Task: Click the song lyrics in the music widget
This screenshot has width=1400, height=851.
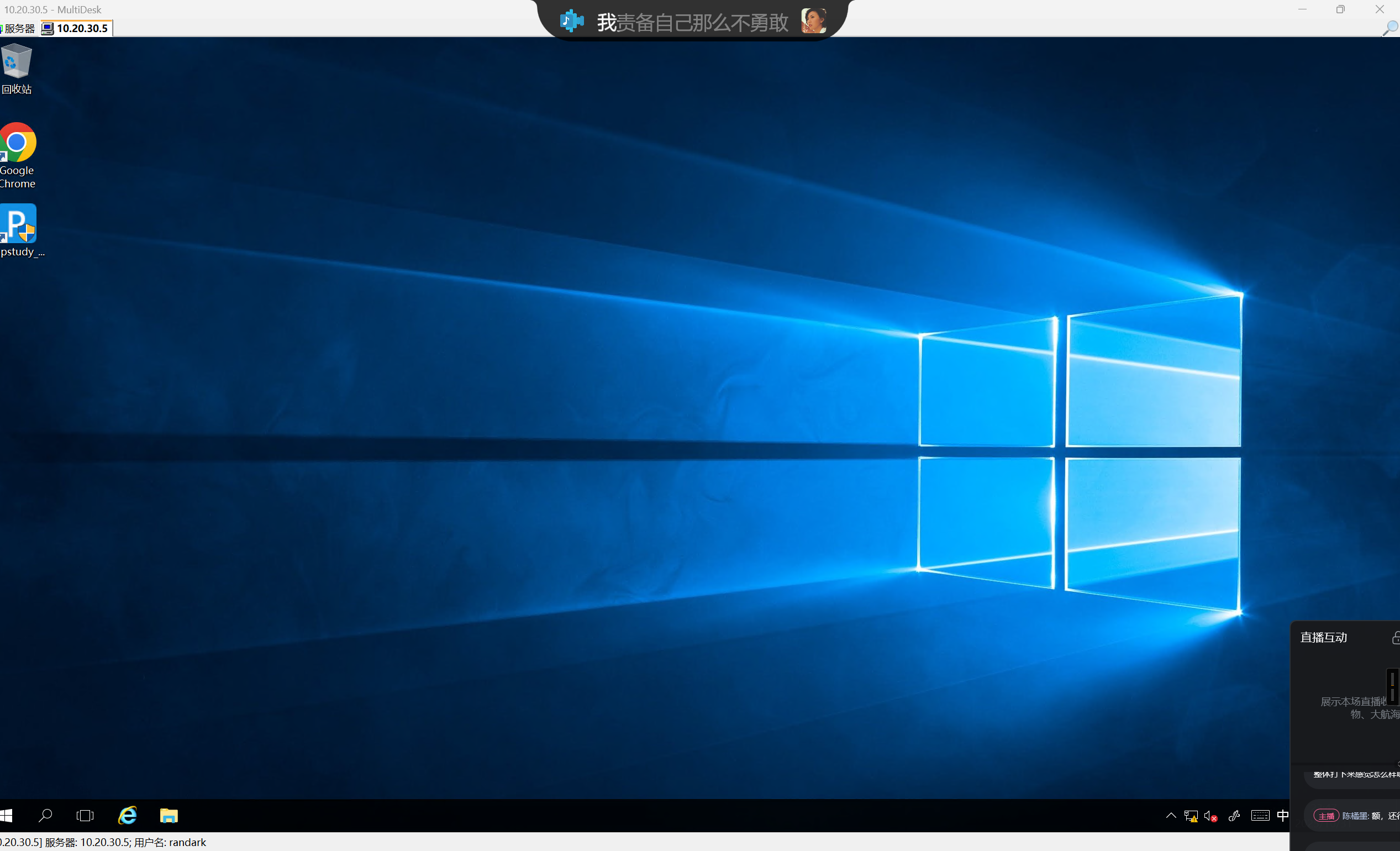Action: (x=692, y=23)
